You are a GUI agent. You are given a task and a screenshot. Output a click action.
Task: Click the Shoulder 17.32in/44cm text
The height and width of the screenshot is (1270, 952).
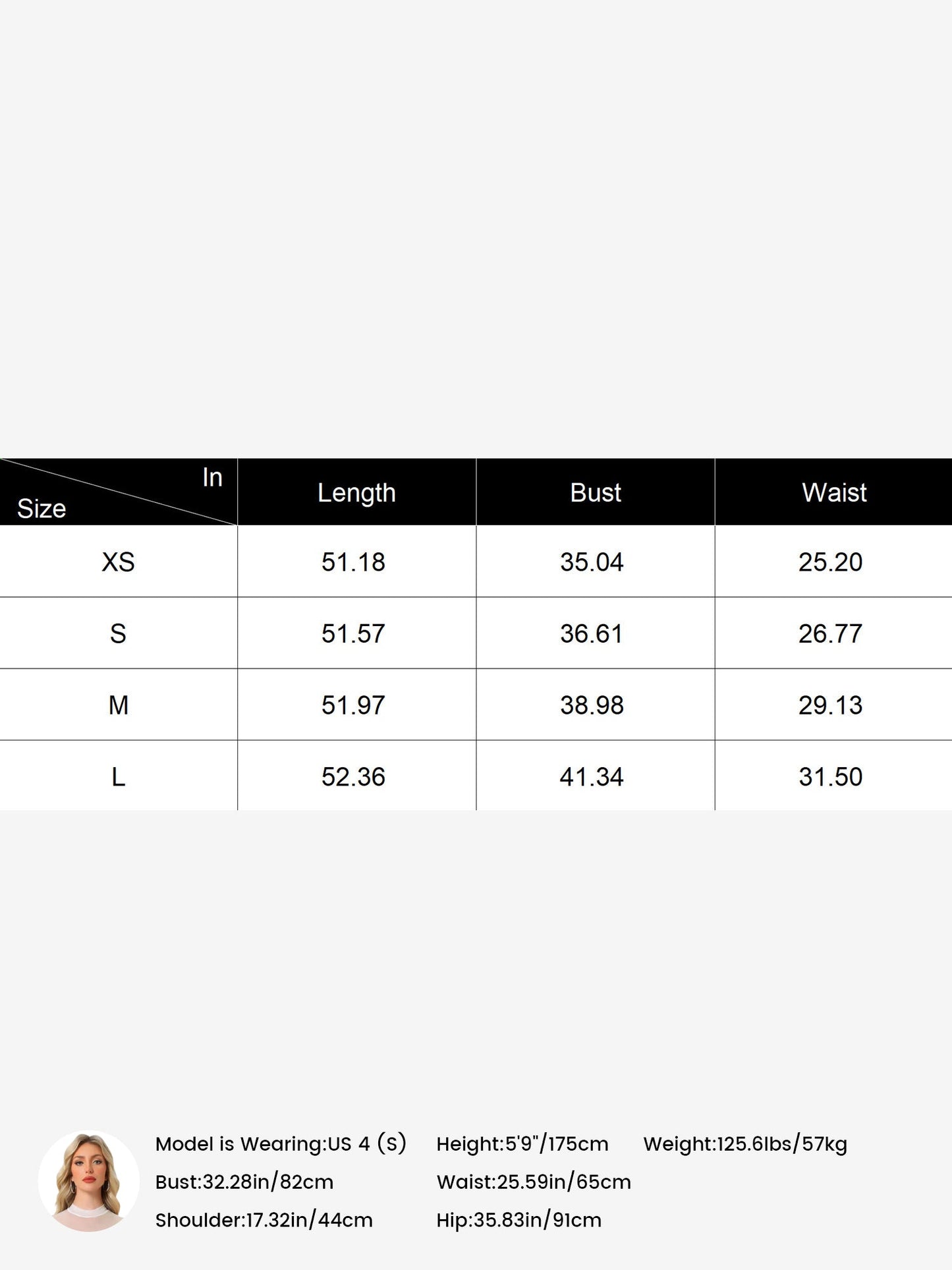click(x=264, y=1220)
